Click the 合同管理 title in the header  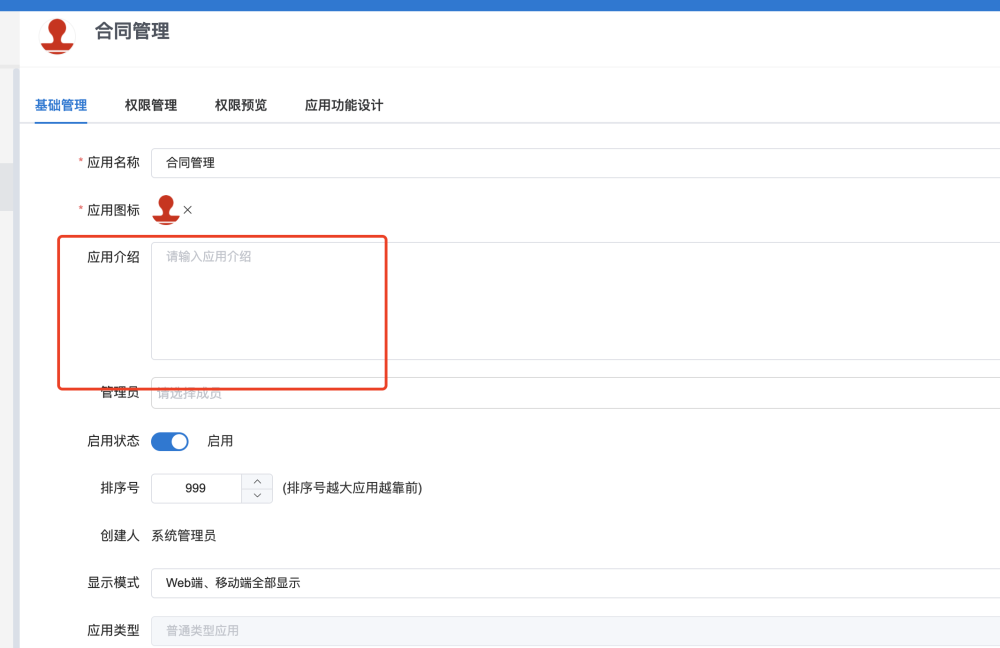click(132, 31)
